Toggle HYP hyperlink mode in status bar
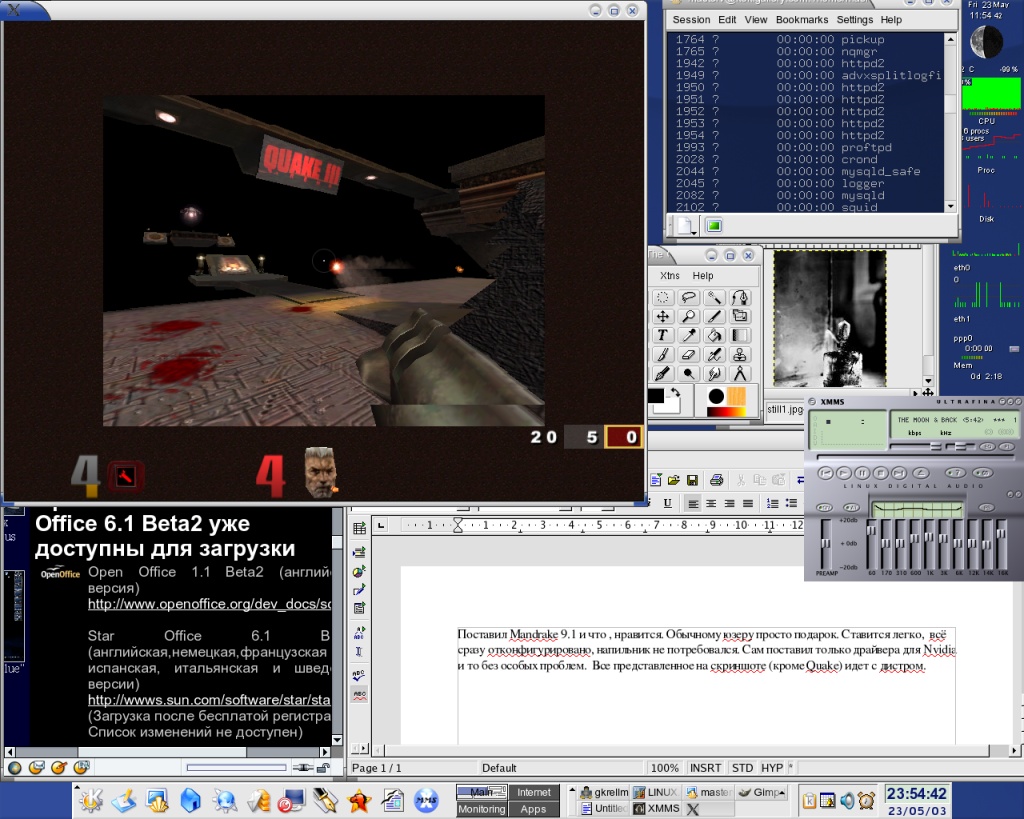Screen dimensions: 1024x819 (772, 768)
